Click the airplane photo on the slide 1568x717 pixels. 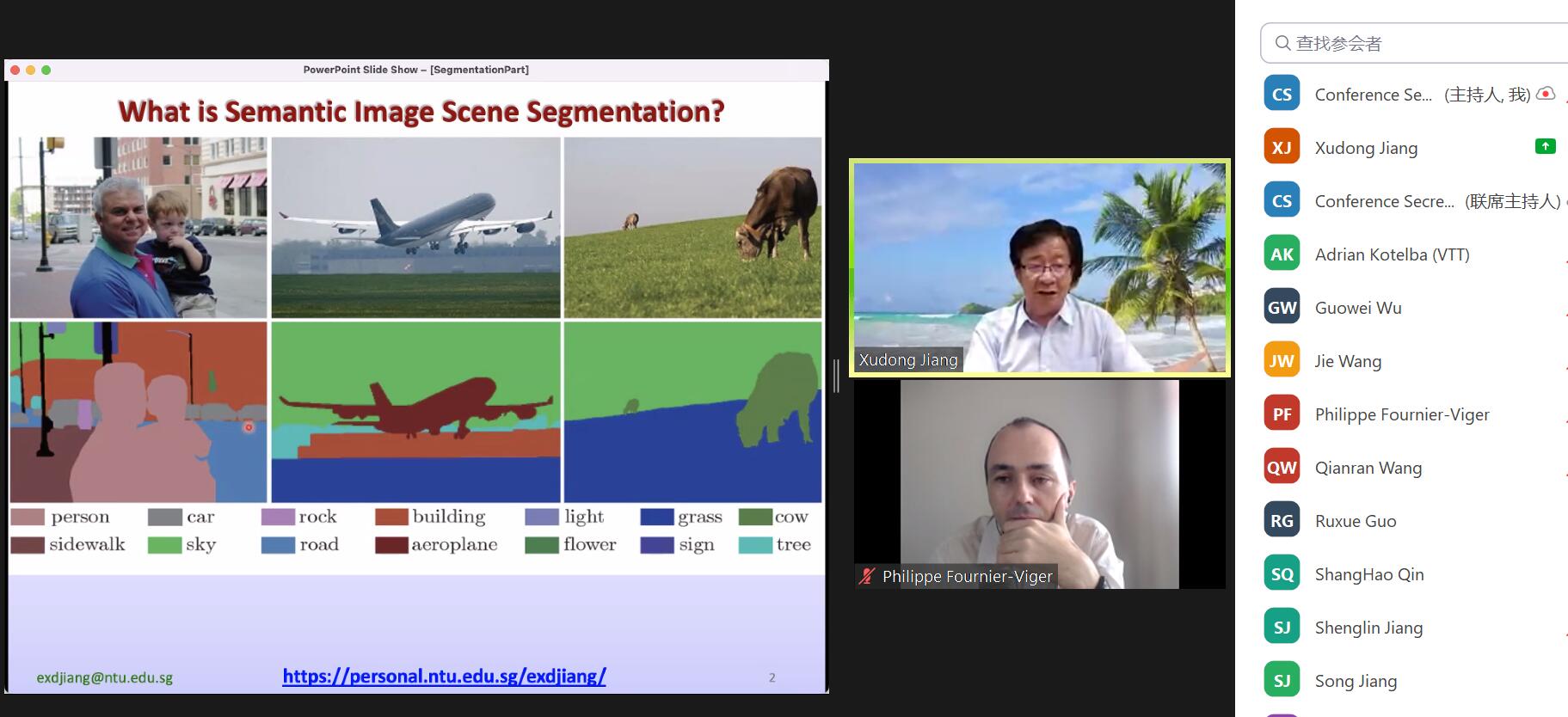415,228
